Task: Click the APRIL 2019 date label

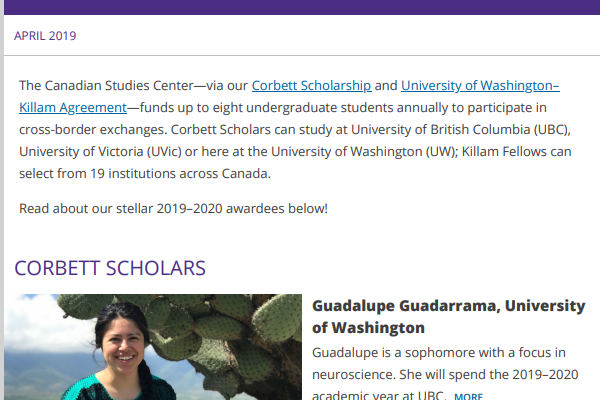Action: 45,36
